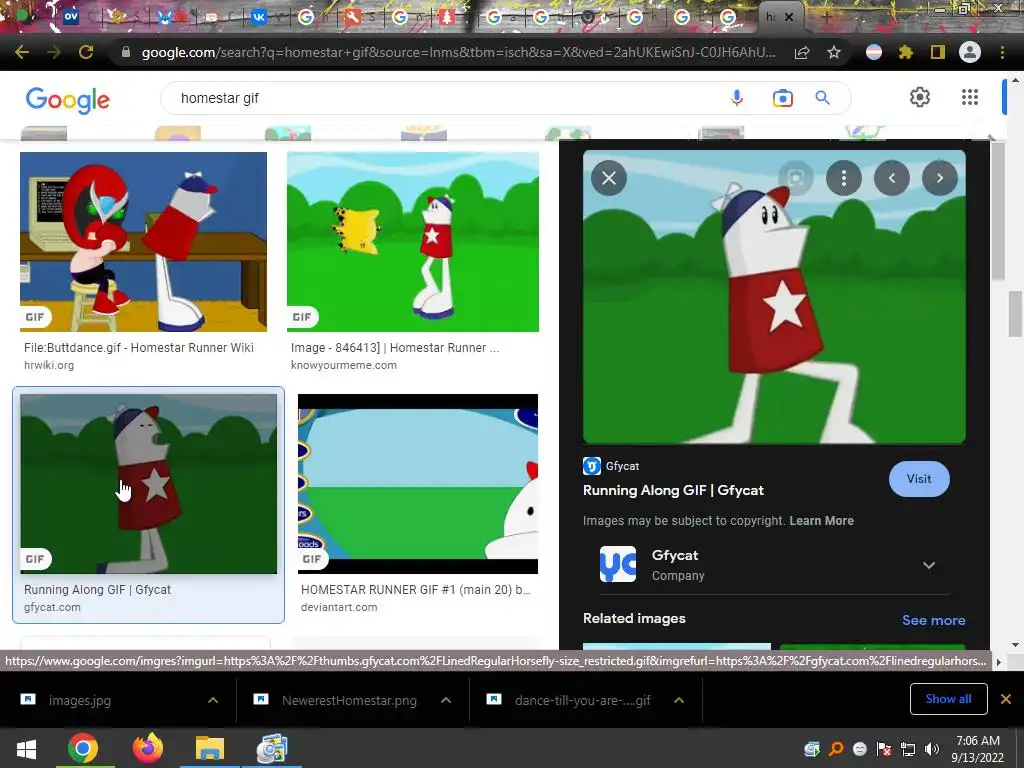Click the Gfycat company logo
The image size is (1024, 768).
(x=618, y=564)
